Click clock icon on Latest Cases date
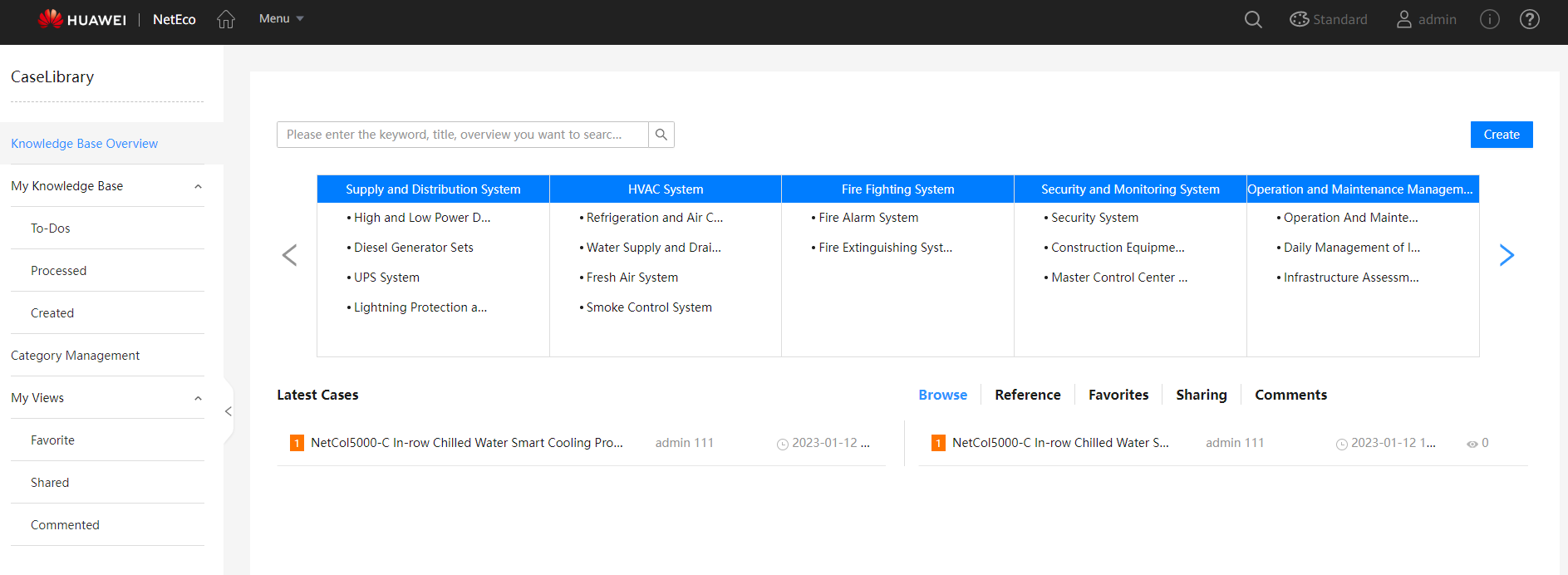Screen dimensions: 1568x575 click(782, 444)
